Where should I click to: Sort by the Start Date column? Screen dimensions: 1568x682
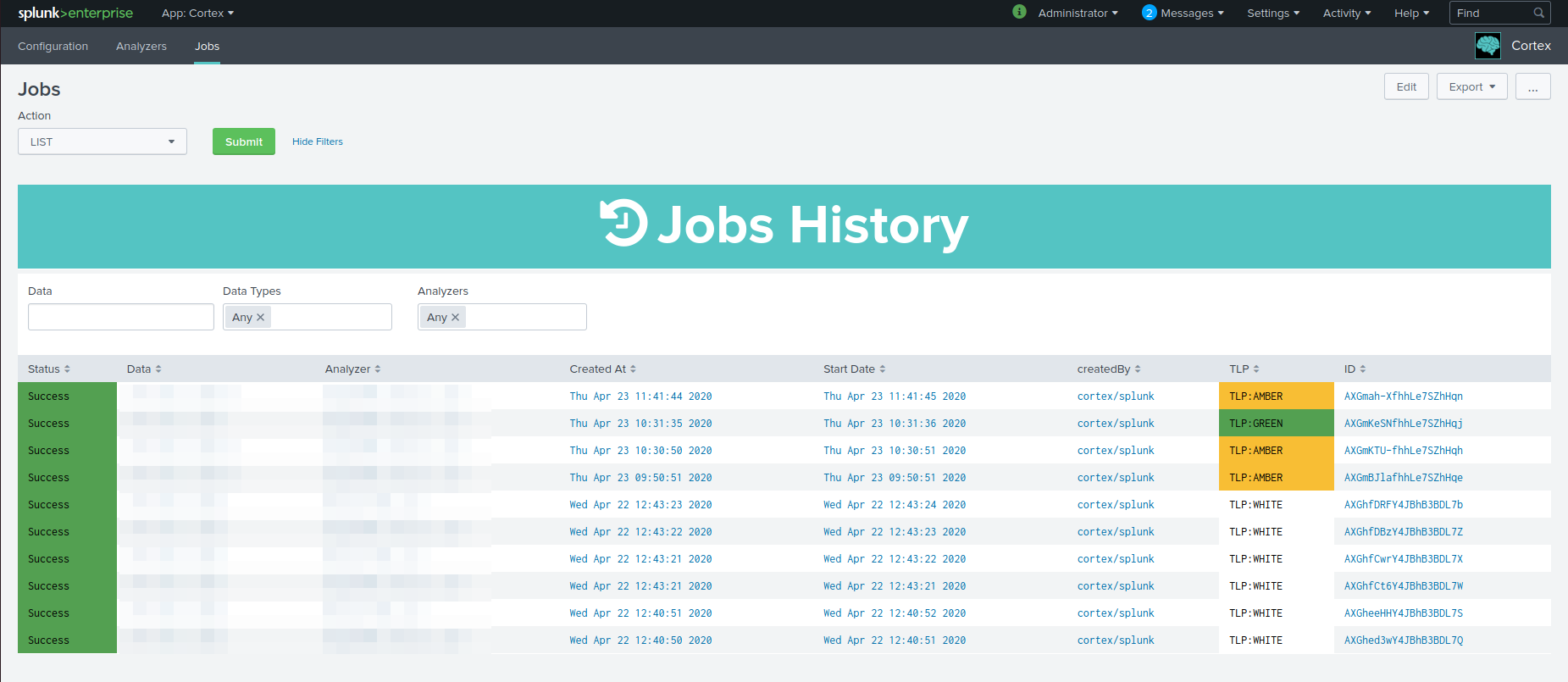(x=855, y=369)
